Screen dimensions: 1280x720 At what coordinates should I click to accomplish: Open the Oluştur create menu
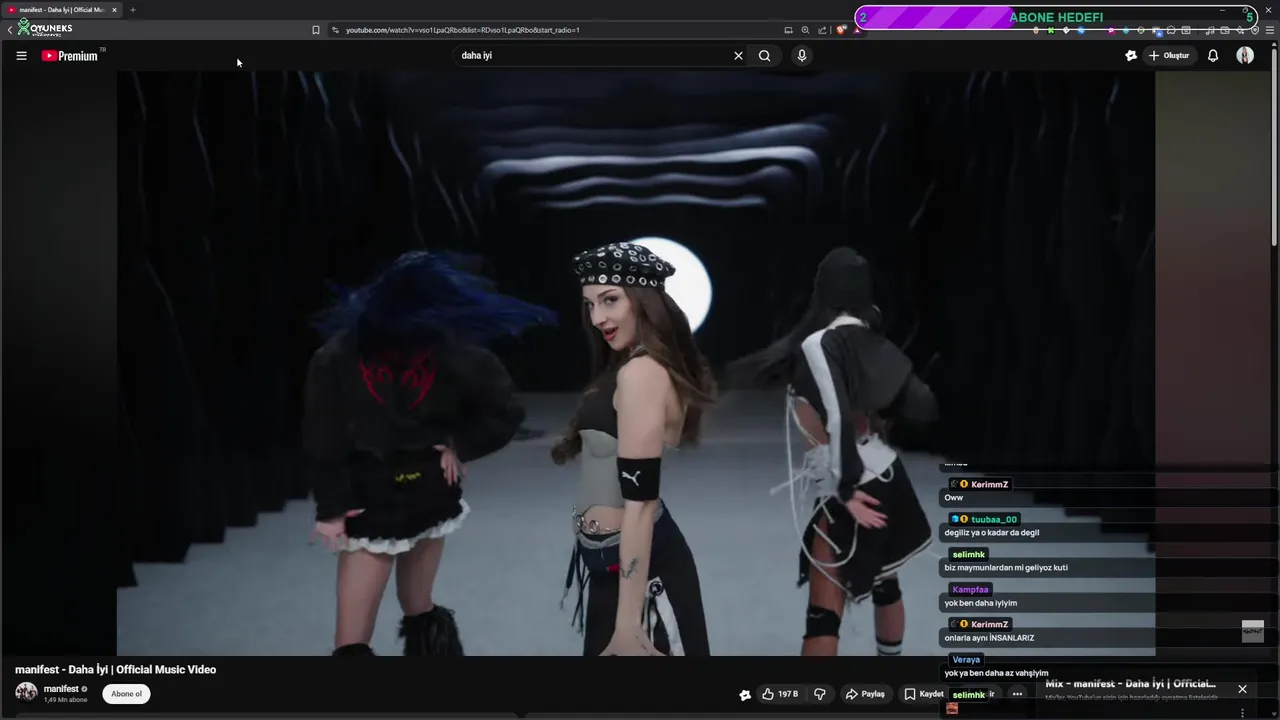pyautogui.click(x=1169, y=56)
